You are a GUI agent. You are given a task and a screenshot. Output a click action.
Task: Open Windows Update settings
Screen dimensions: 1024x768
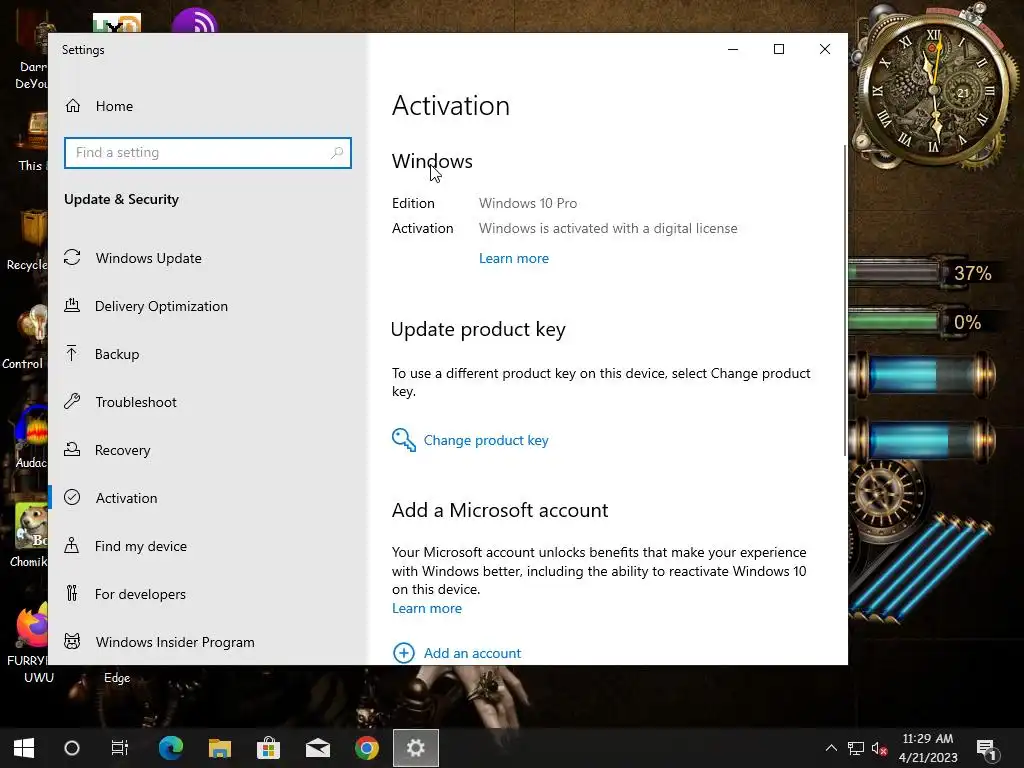(148, 258)
